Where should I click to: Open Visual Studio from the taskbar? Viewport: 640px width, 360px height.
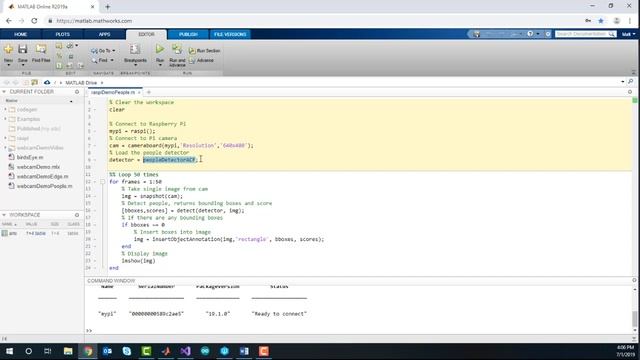pyautogui.click(x=185, y=351)
